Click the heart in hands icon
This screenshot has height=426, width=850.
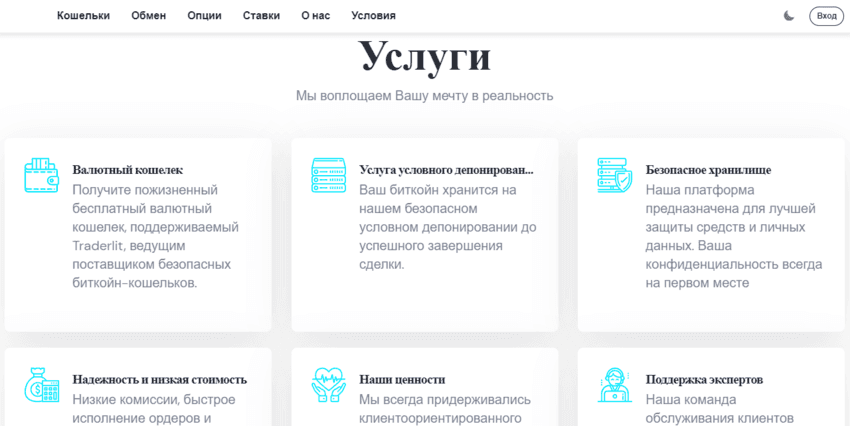tap(329, 385)
